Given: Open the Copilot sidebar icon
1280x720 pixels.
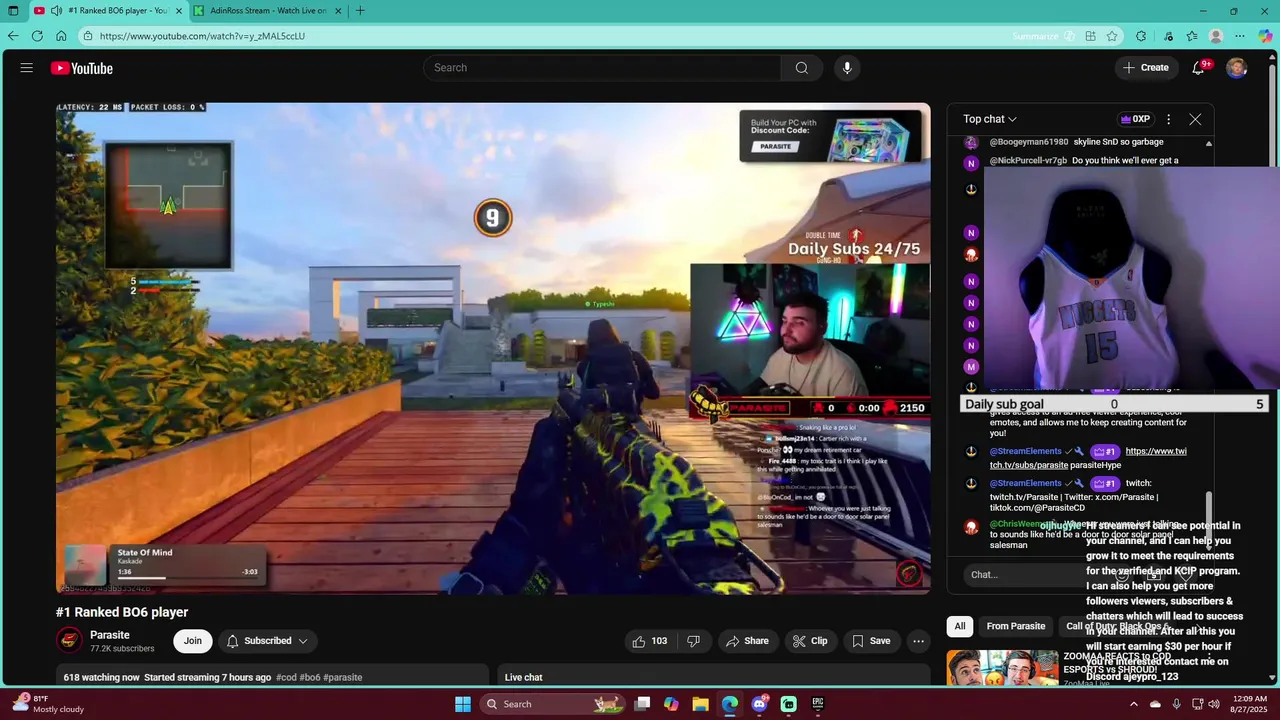Looking at the screenshot, I should coord(1265,36).
